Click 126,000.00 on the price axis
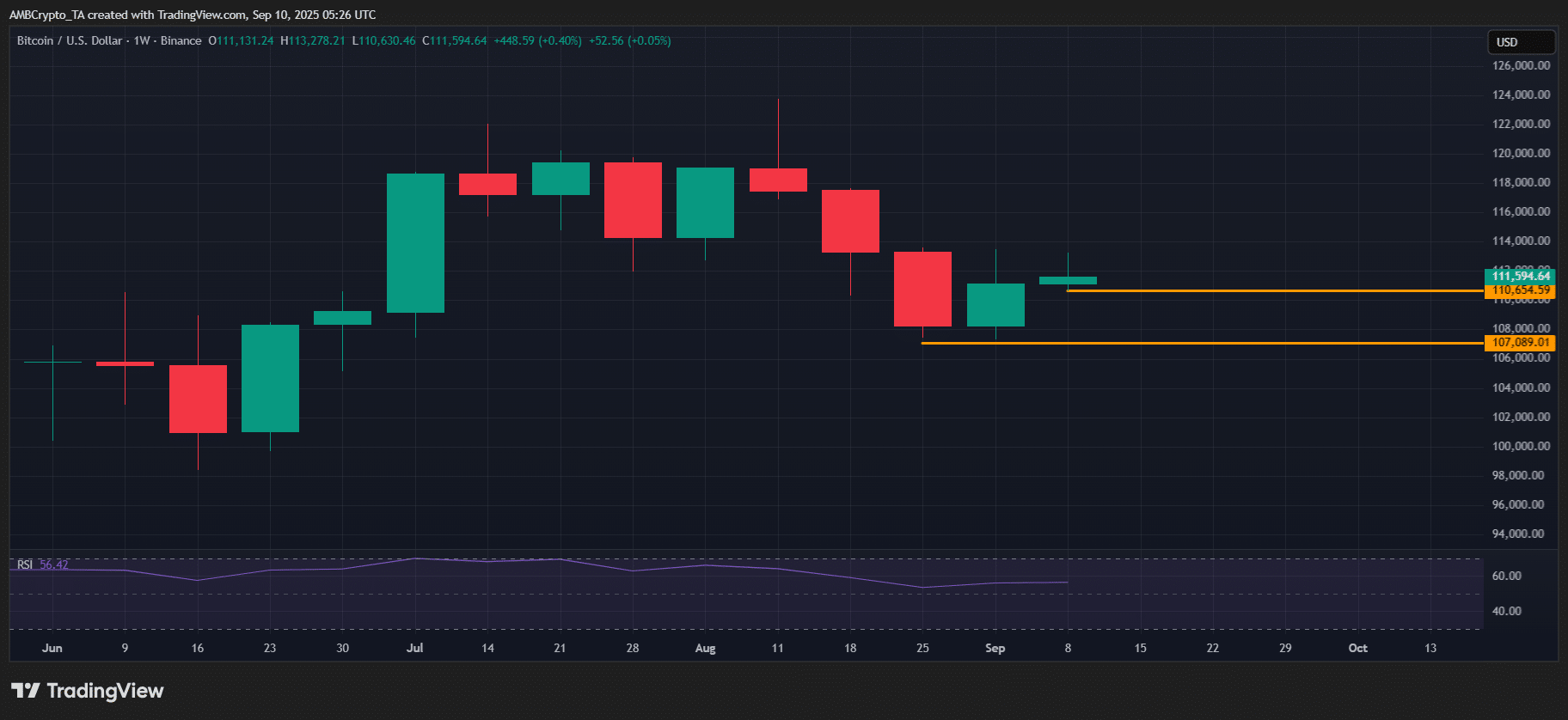The image size is (1568, 720). pos(1521,65)
